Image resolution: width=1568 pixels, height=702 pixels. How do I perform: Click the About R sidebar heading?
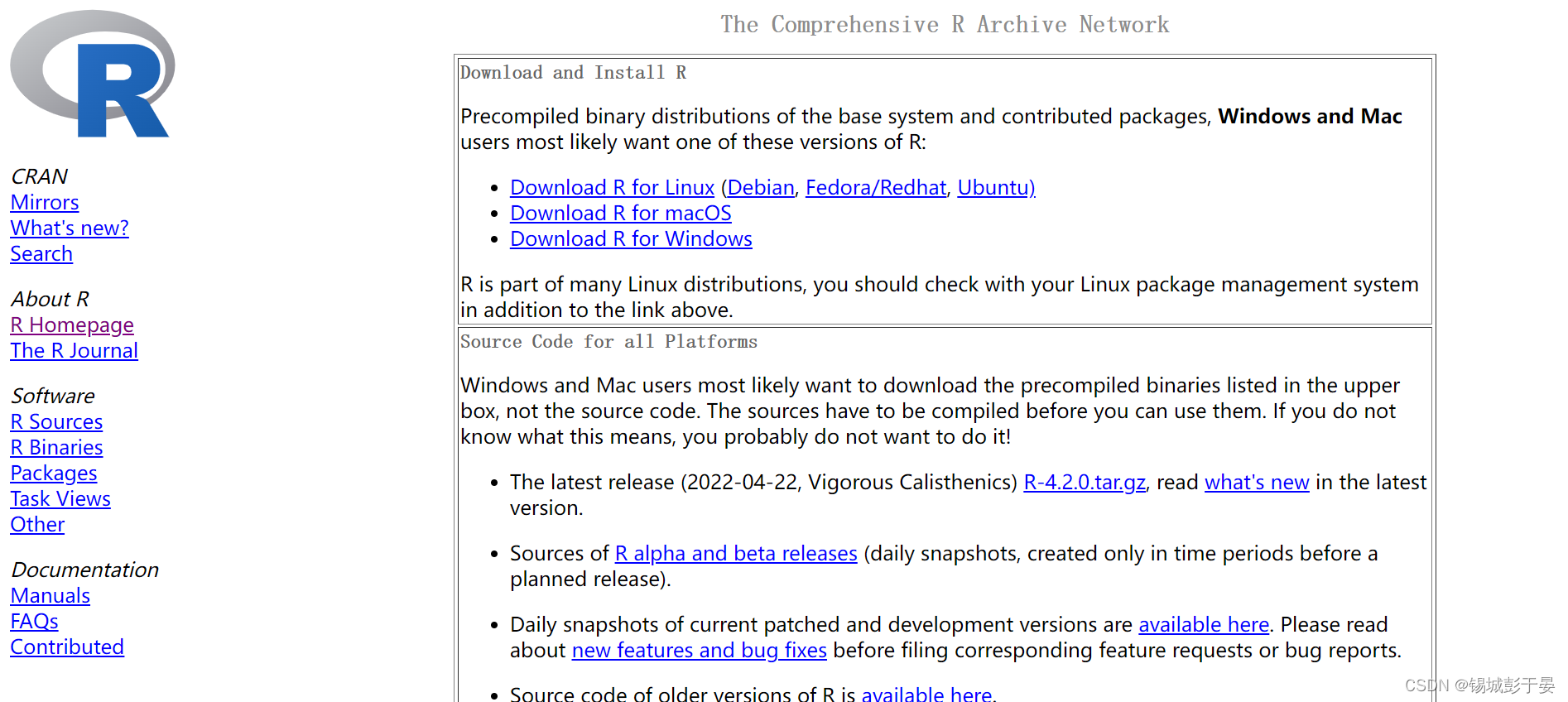pyautogui.click(x=50, y=300)
